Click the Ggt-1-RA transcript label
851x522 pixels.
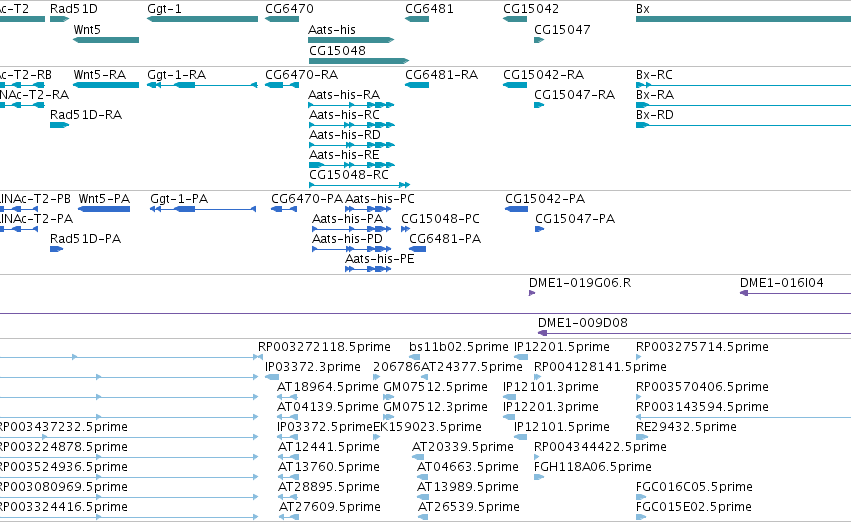176,74
